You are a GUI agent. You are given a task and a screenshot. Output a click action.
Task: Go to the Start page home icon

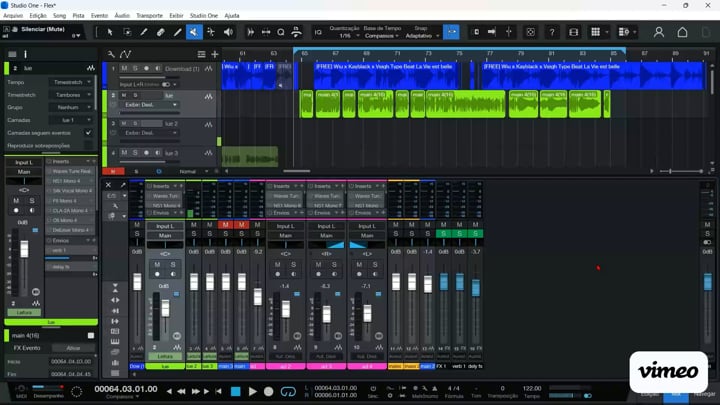pyautogui.click(x=682, y=32)
